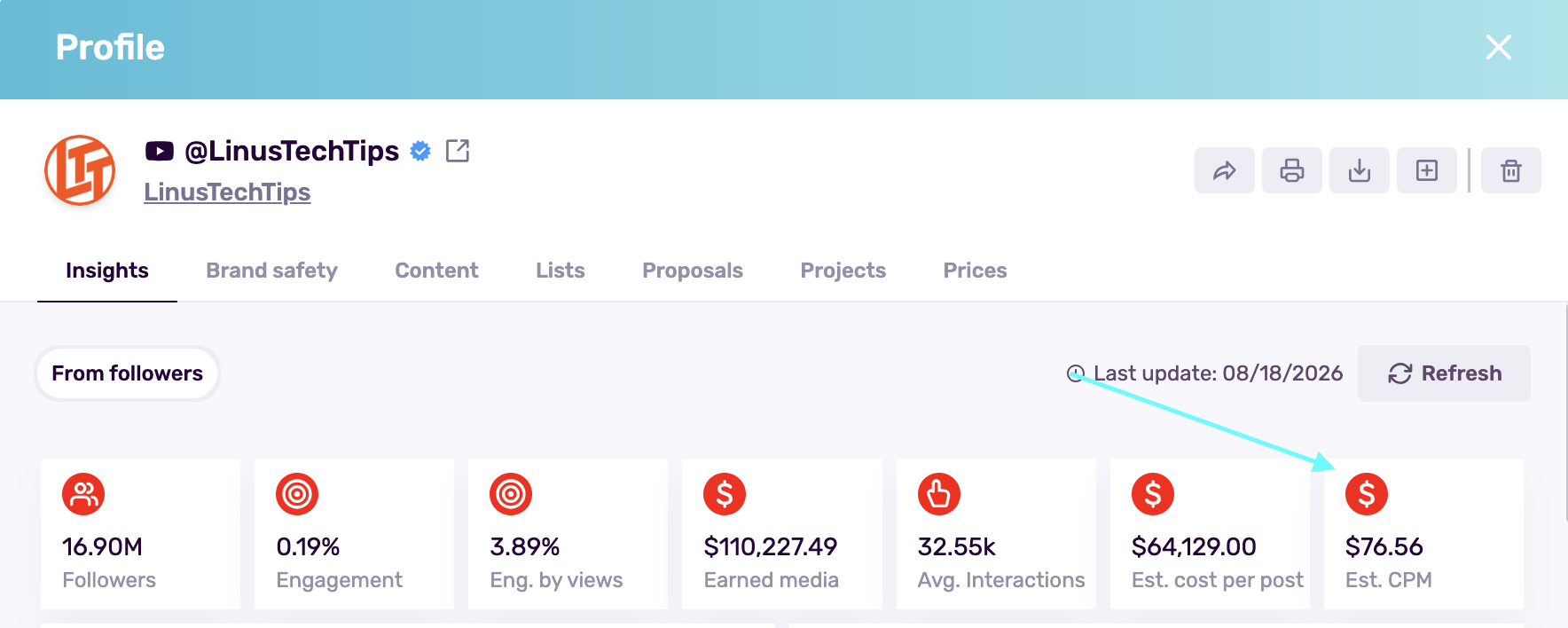Open the Prices tab
The image size is (1568, 628).
tap(976, 271)
